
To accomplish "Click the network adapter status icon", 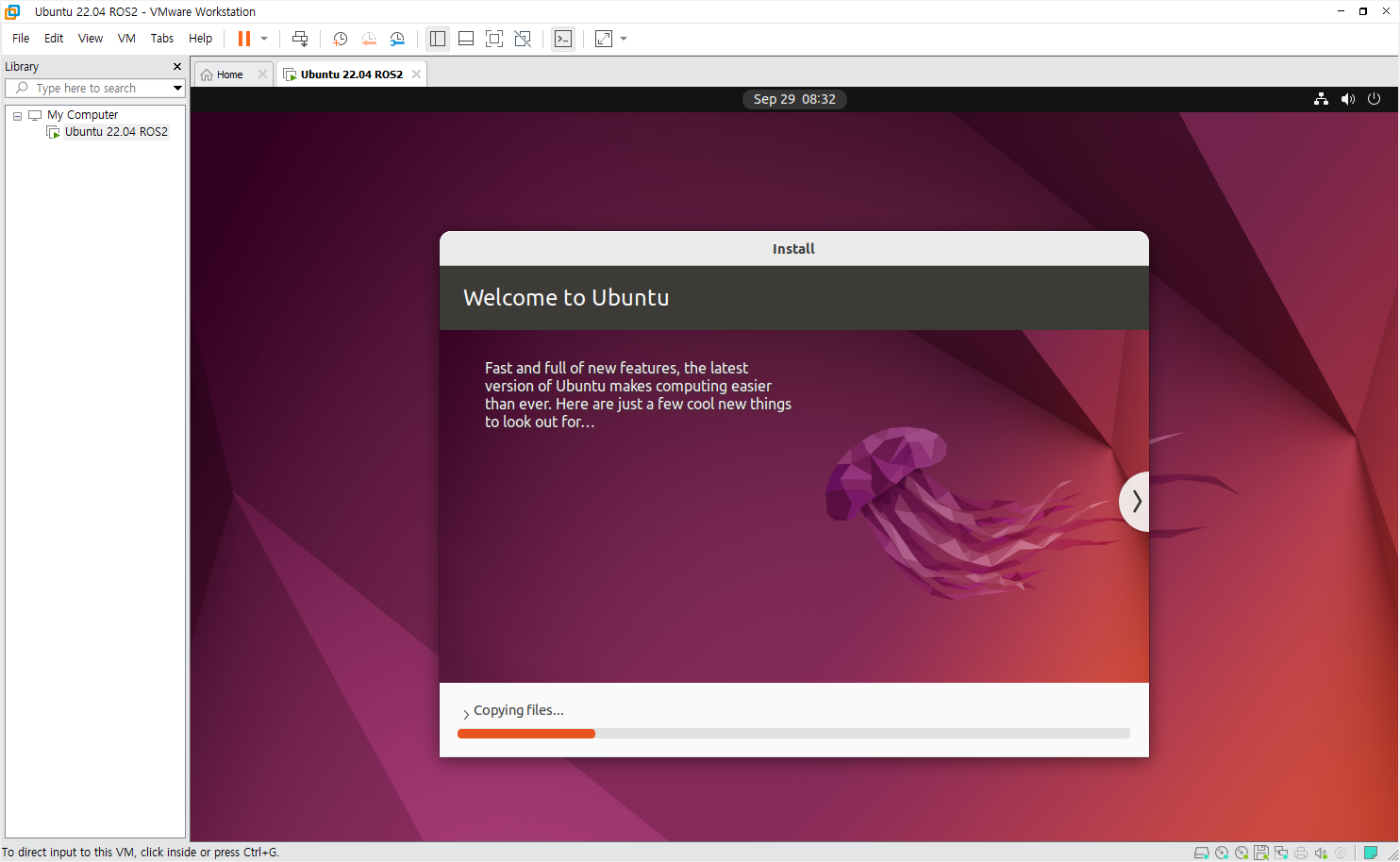I will 1281,853.
